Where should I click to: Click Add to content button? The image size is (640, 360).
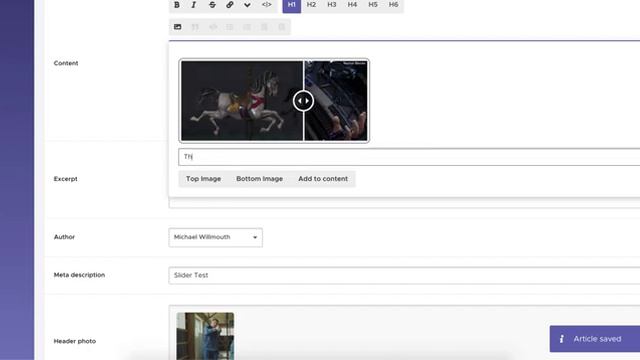323,179
